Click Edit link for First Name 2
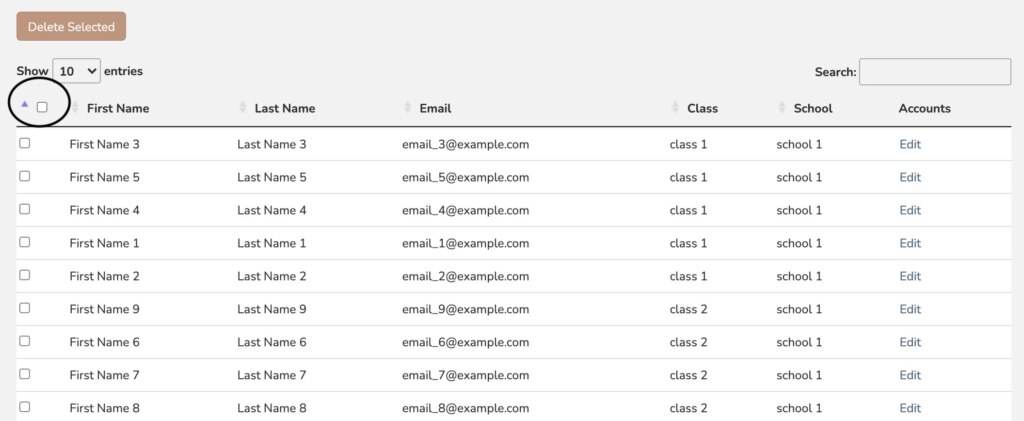The height and width of the screenshot is (421, 1024). pos(910,276)
